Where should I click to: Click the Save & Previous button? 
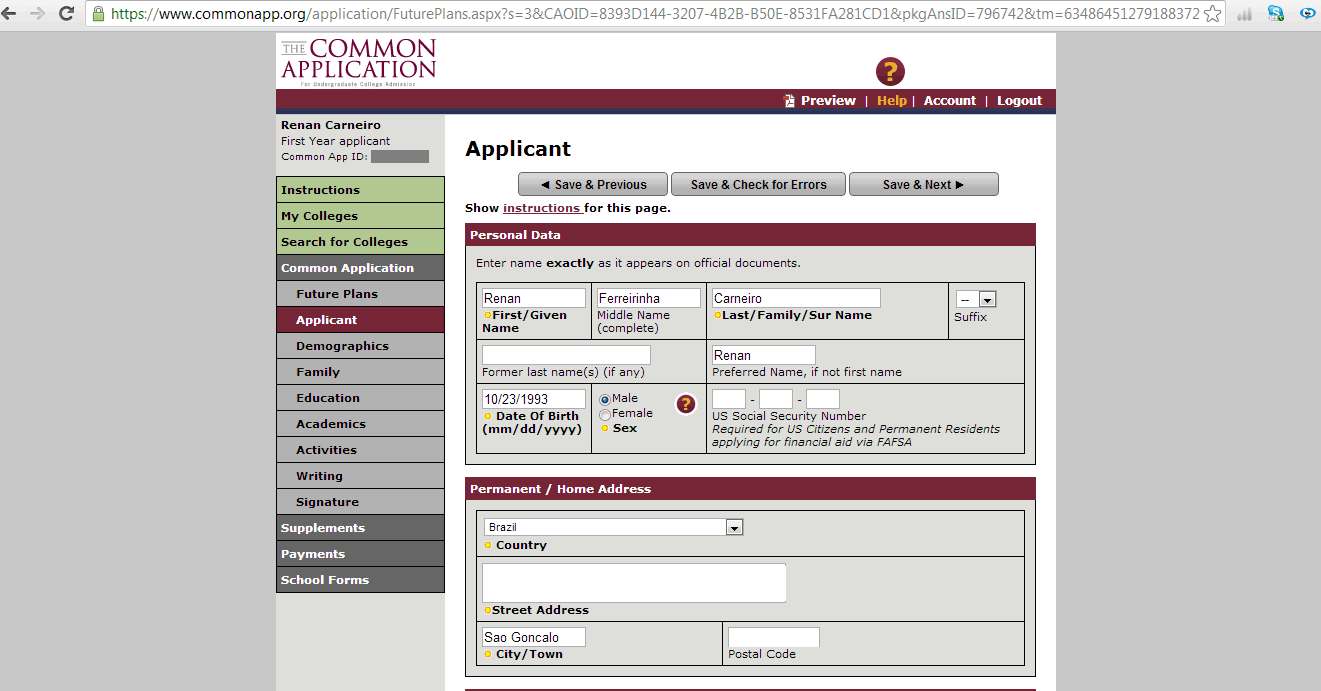click(592, 184)
